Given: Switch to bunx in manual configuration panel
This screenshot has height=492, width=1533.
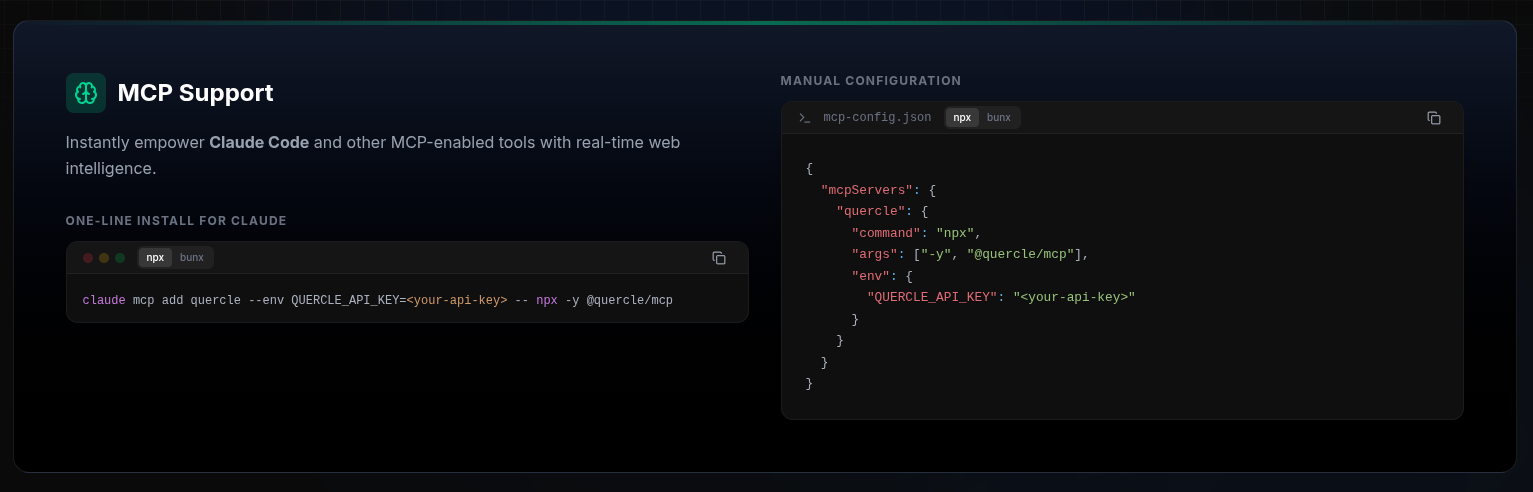Looking at the screenshot, I should 999,118.
